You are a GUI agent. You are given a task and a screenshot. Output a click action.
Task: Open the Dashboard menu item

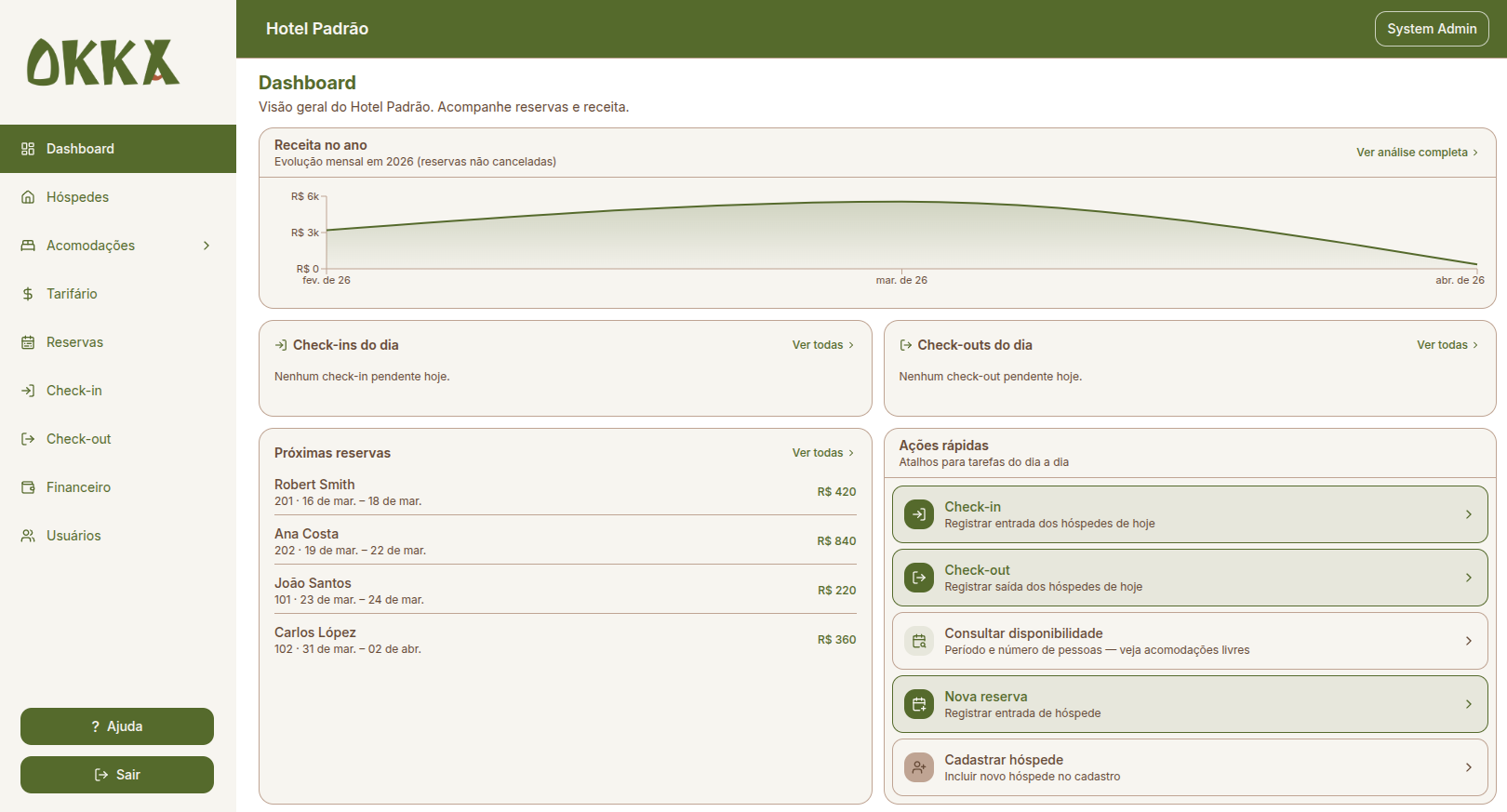click(118, 149)
